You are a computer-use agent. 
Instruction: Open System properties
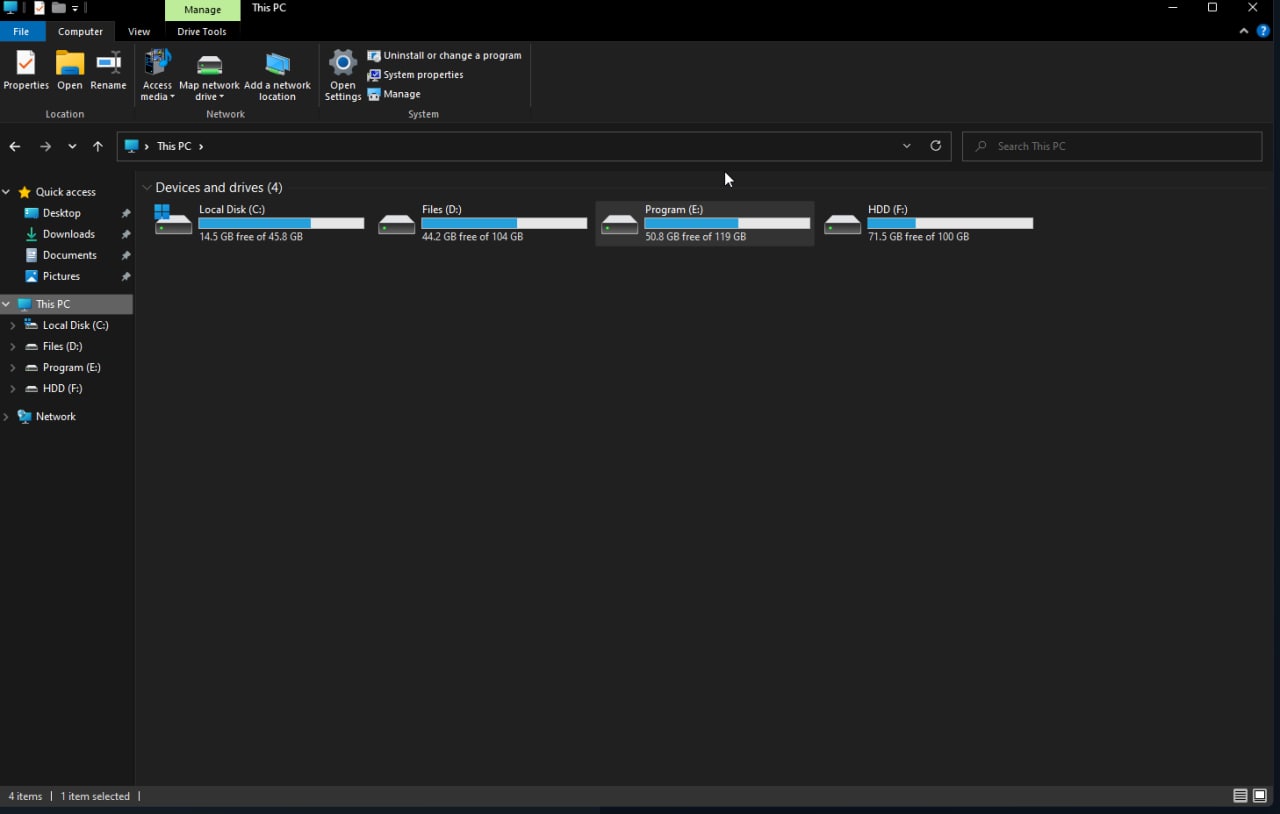(x=415, y=75)
